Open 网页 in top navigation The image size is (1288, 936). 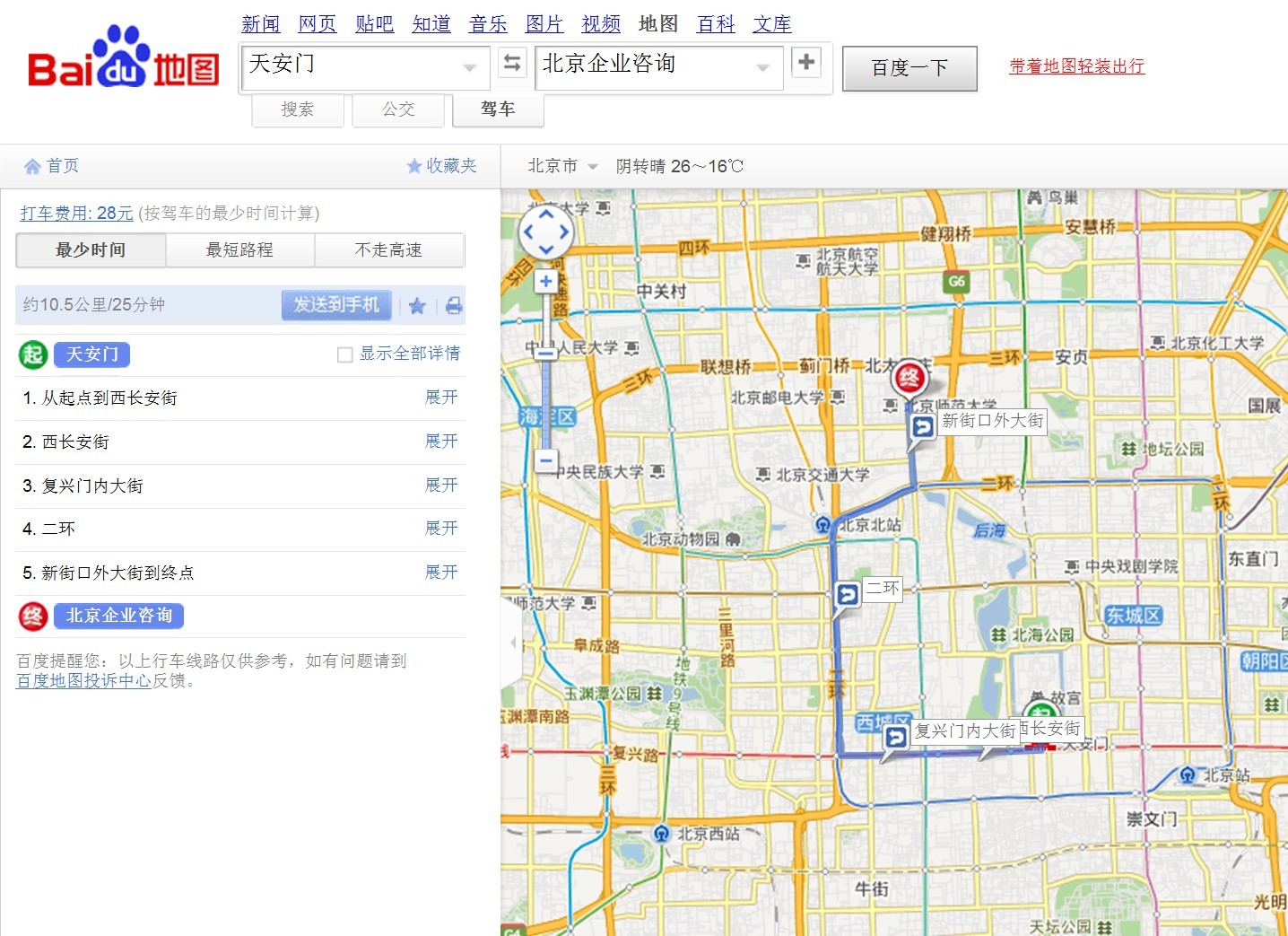click(x=318, y=24)
